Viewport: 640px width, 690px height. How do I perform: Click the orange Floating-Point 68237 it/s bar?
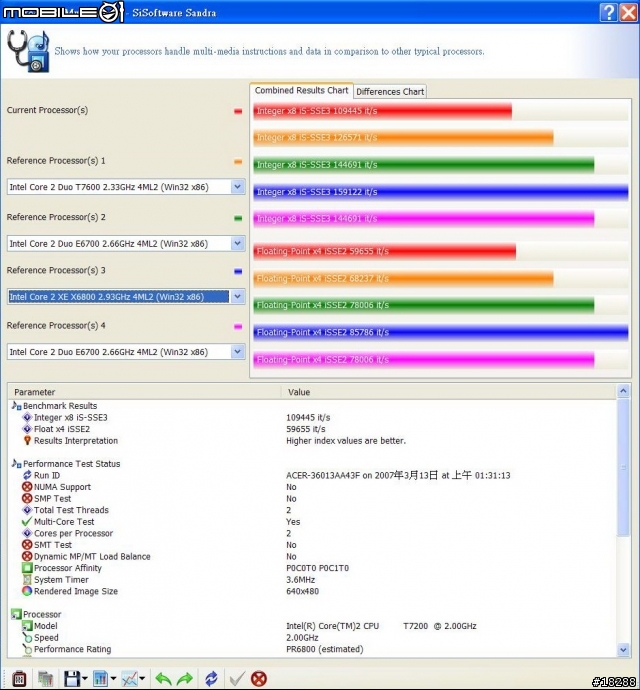coord(403,278)
